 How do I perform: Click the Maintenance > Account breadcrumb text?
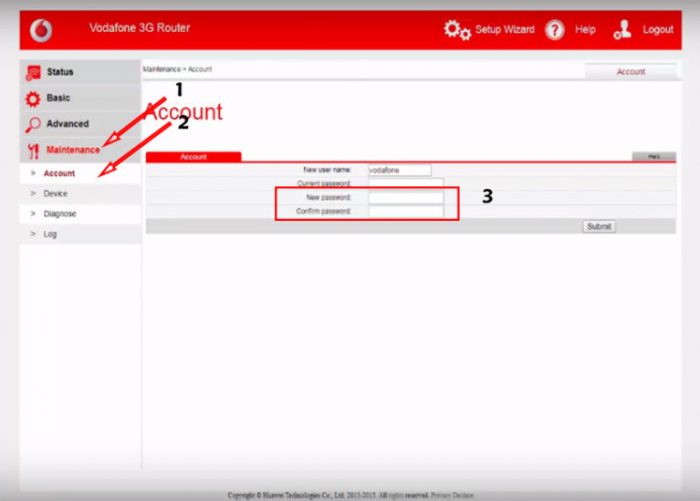[177, 69]
